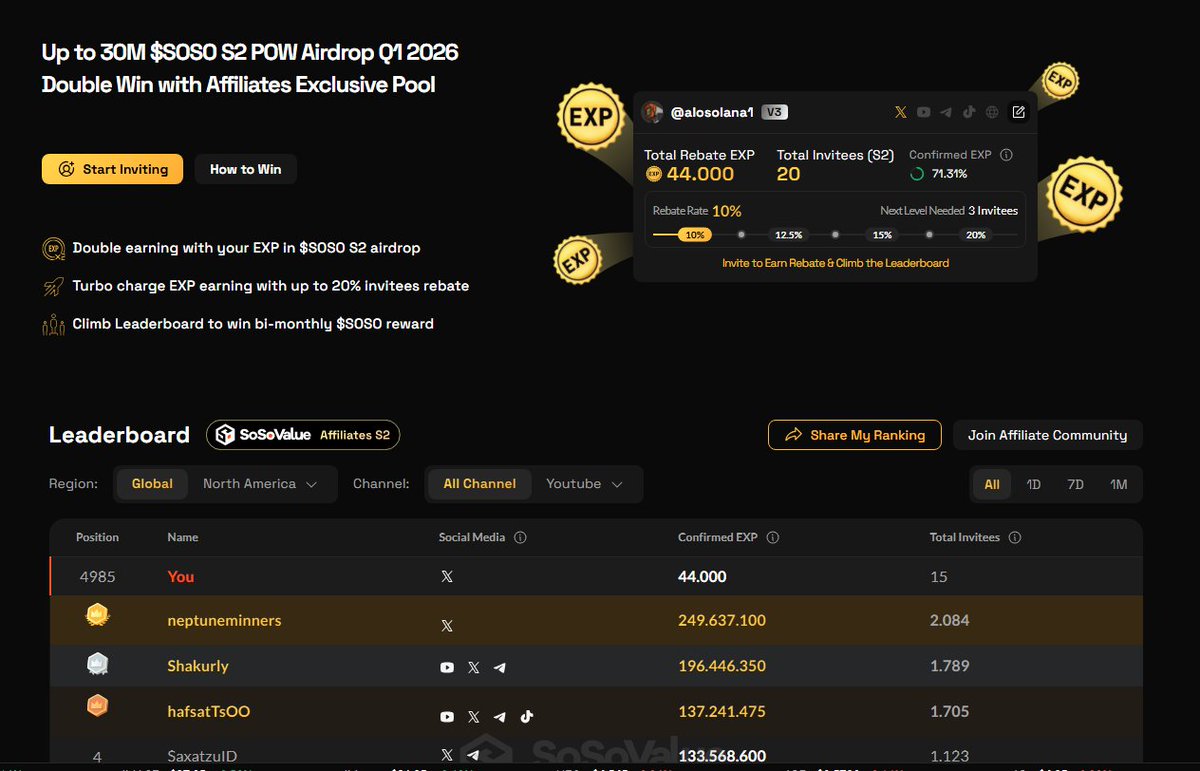Select the All Channel filter
1200x771 pixels.
click(480, 484)
